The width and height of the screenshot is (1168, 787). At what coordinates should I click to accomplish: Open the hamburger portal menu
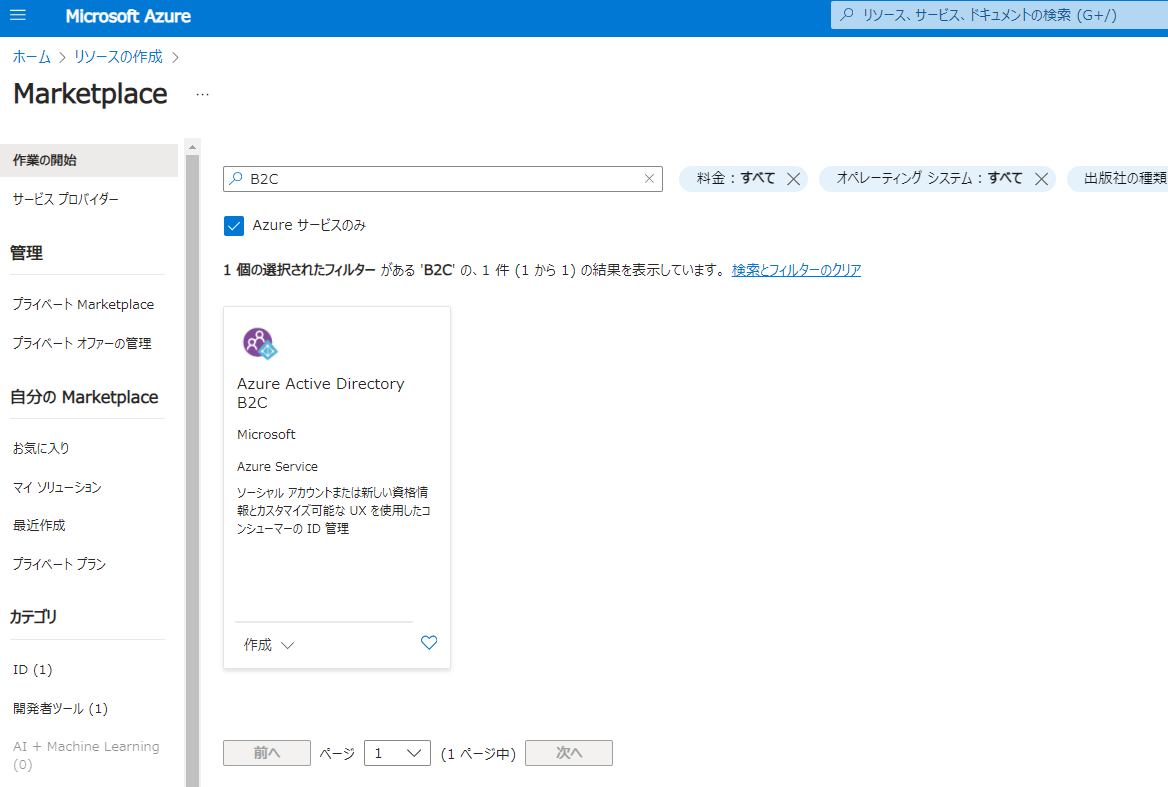coord(18,16)
